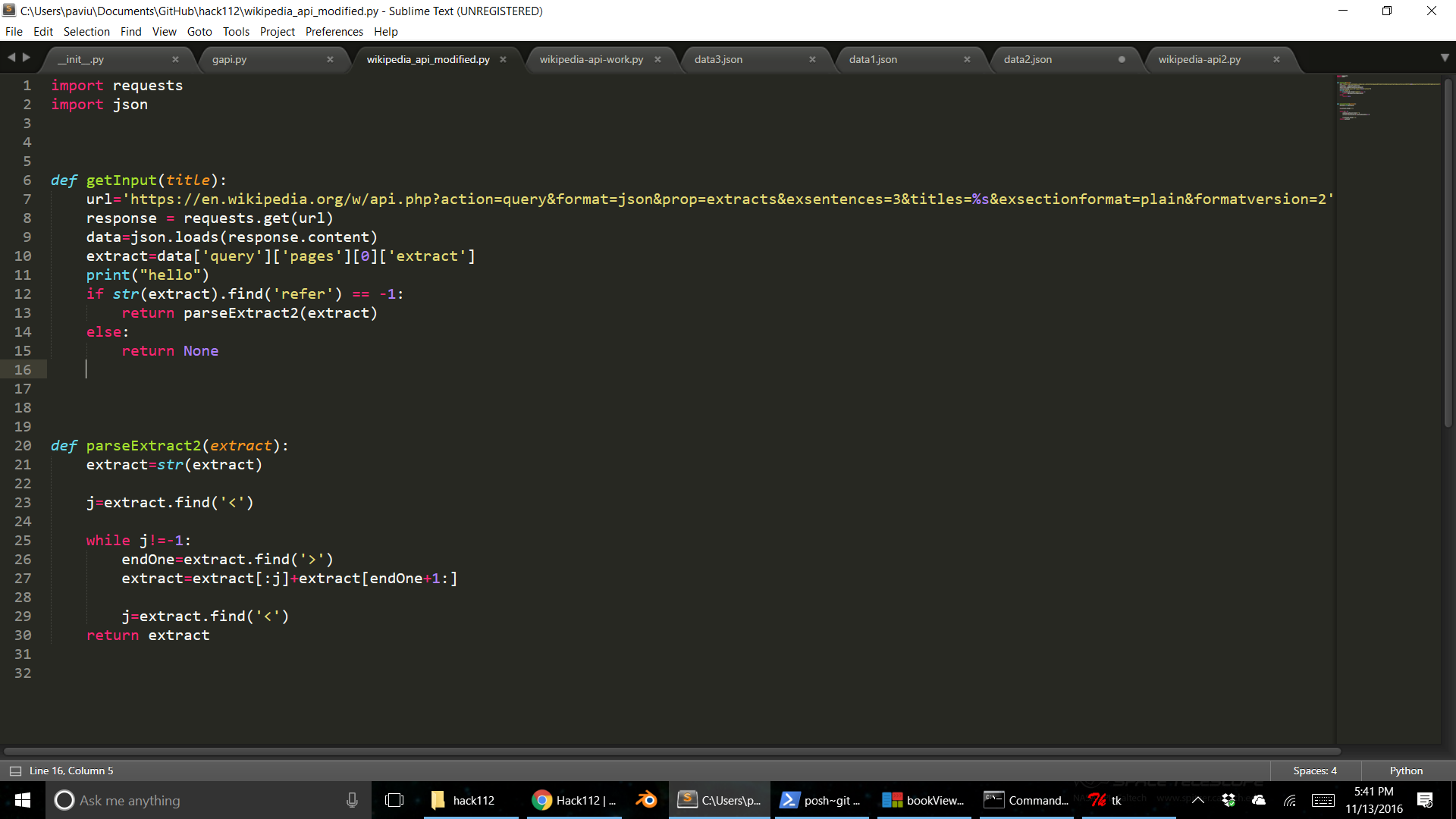Image resolution: width=1456 pixels, height=819 pixels.
Task: Open the Preferences menu
Action: point(334,31)
